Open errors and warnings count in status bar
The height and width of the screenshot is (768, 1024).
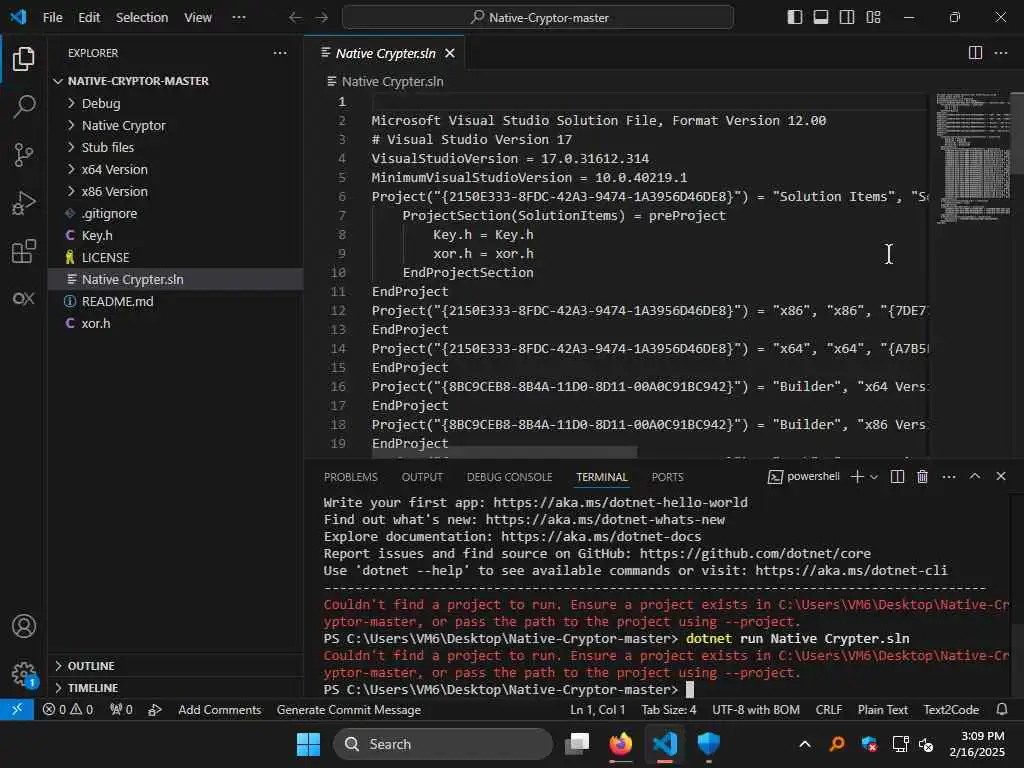click(68, 710)
